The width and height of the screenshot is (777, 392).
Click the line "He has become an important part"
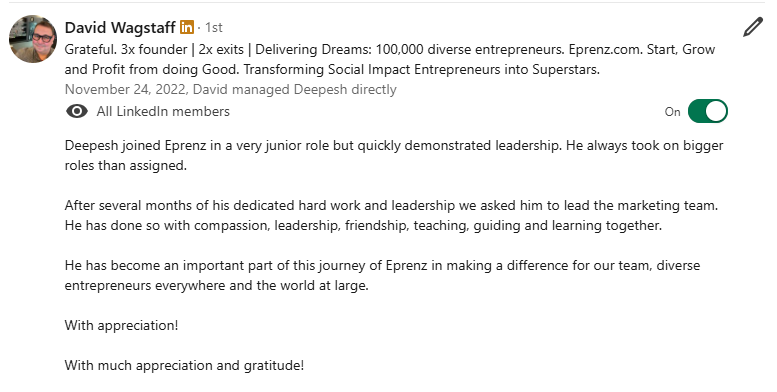pos(383,266)
